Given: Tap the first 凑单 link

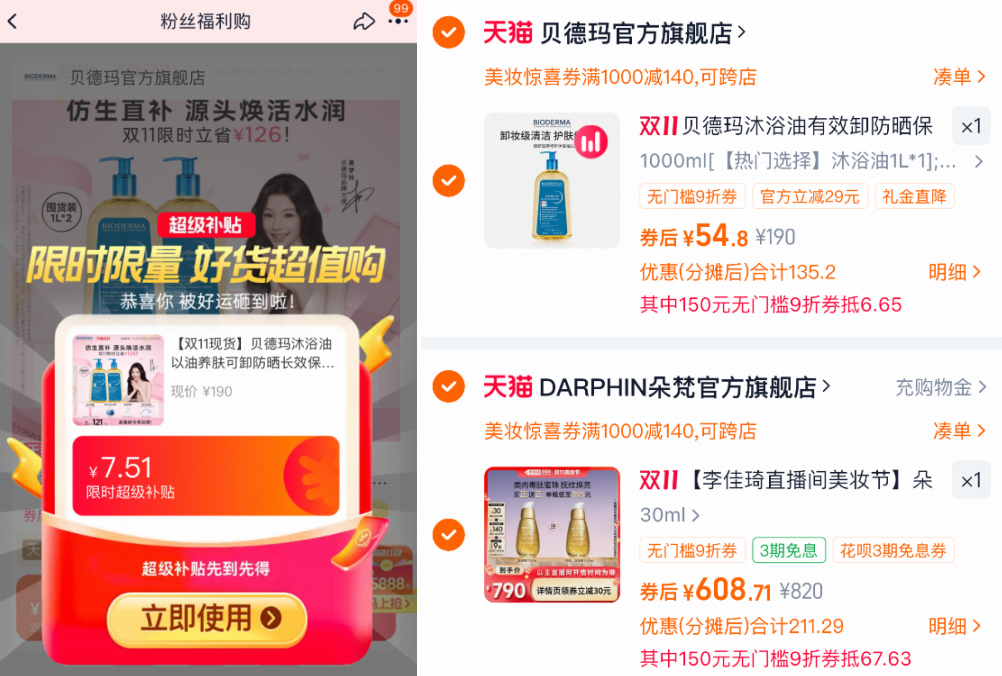Looking at the screenshot, I should click(x=959, y=77).
